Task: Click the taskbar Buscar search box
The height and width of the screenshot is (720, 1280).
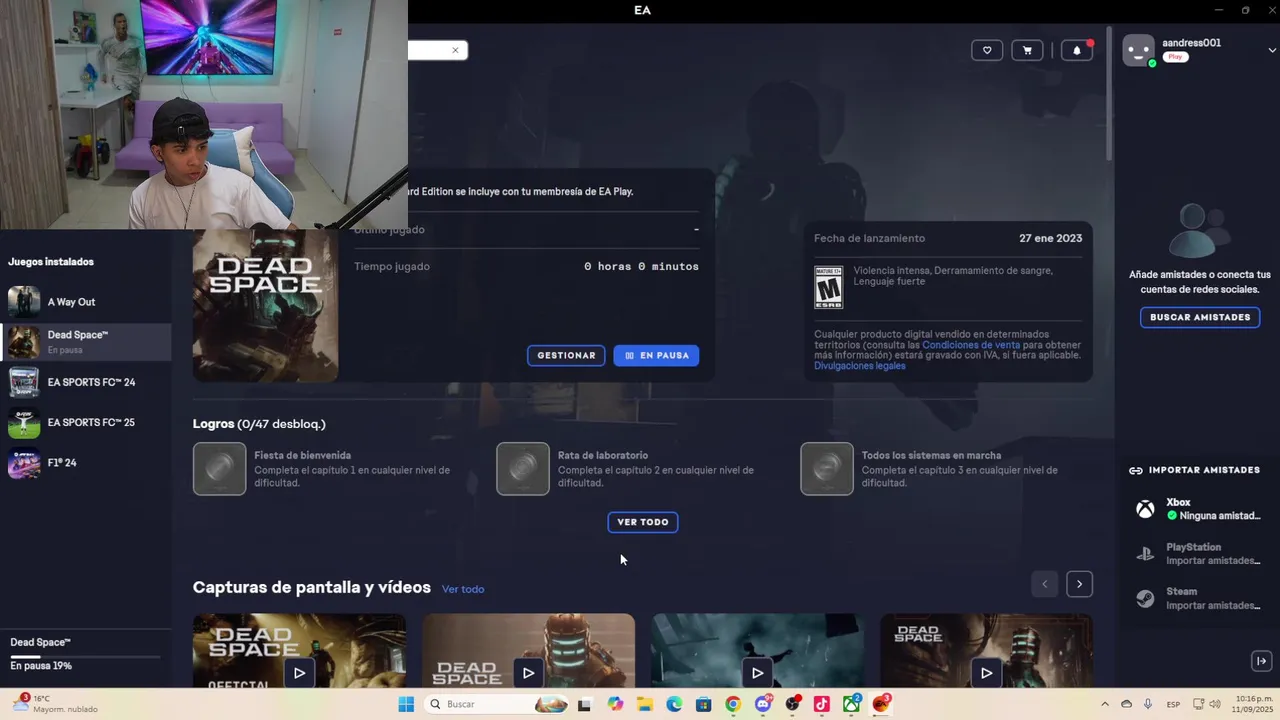Action: (497, 704)
